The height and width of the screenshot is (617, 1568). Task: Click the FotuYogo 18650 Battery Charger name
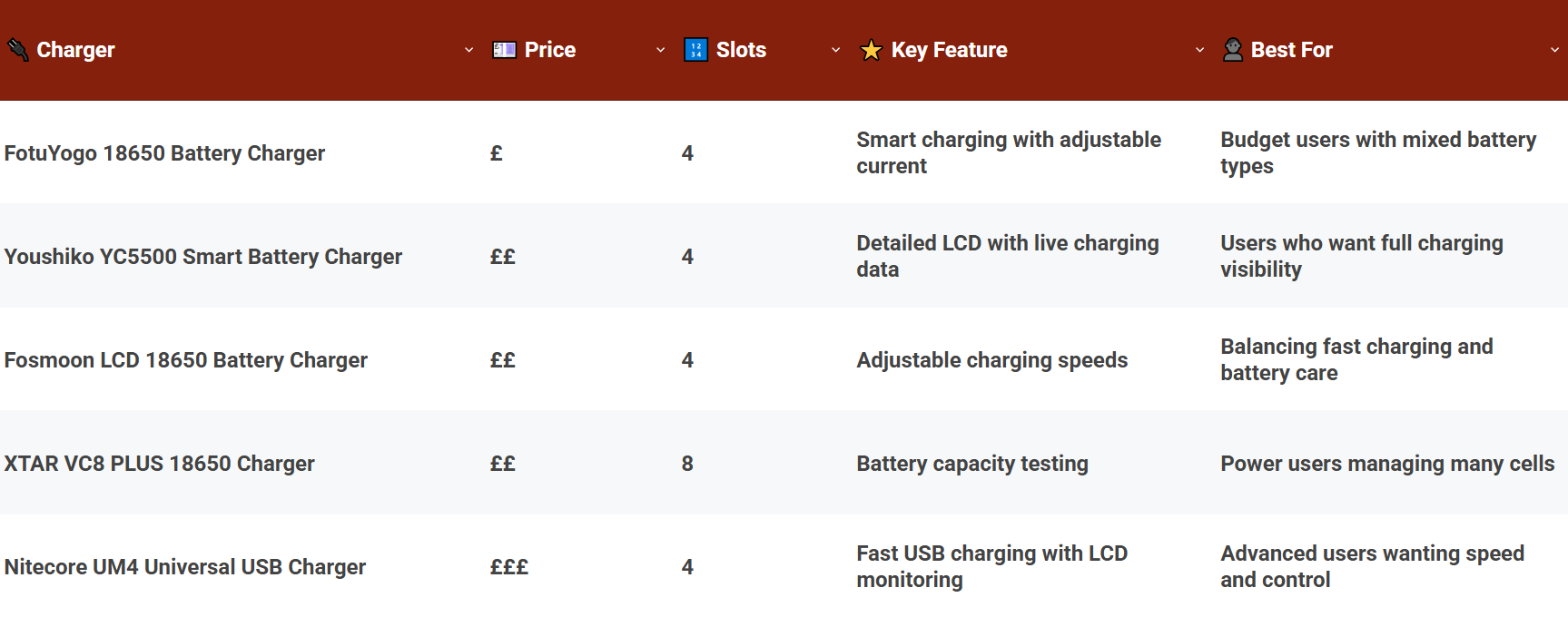click(x=165, y=153)
